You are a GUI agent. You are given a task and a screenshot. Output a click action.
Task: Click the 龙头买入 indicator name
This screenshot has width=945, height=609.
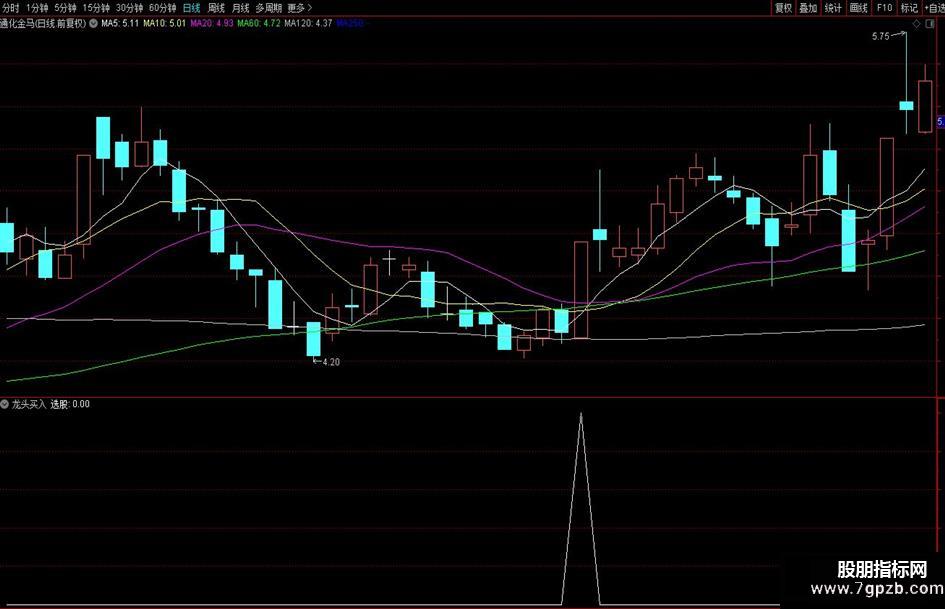tap(29, 404)
